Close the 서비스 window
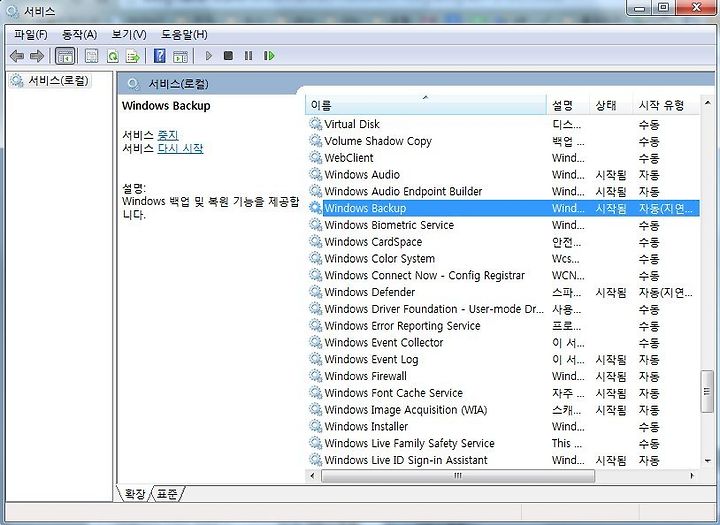The height and width of the screenshot is (525, 720). coord(697,8)
